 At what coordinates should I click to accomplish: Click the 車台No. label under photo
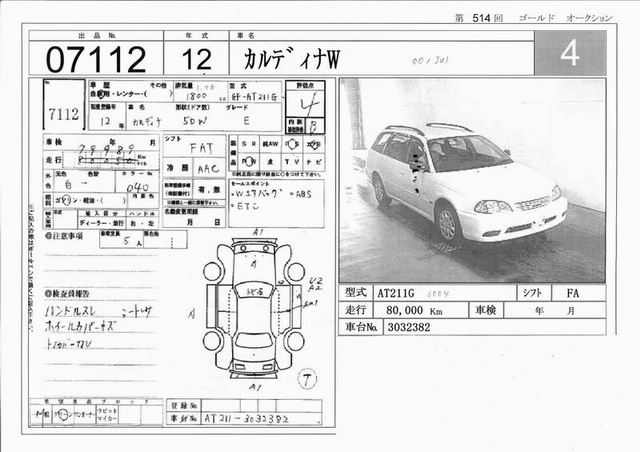pos(361,327)
